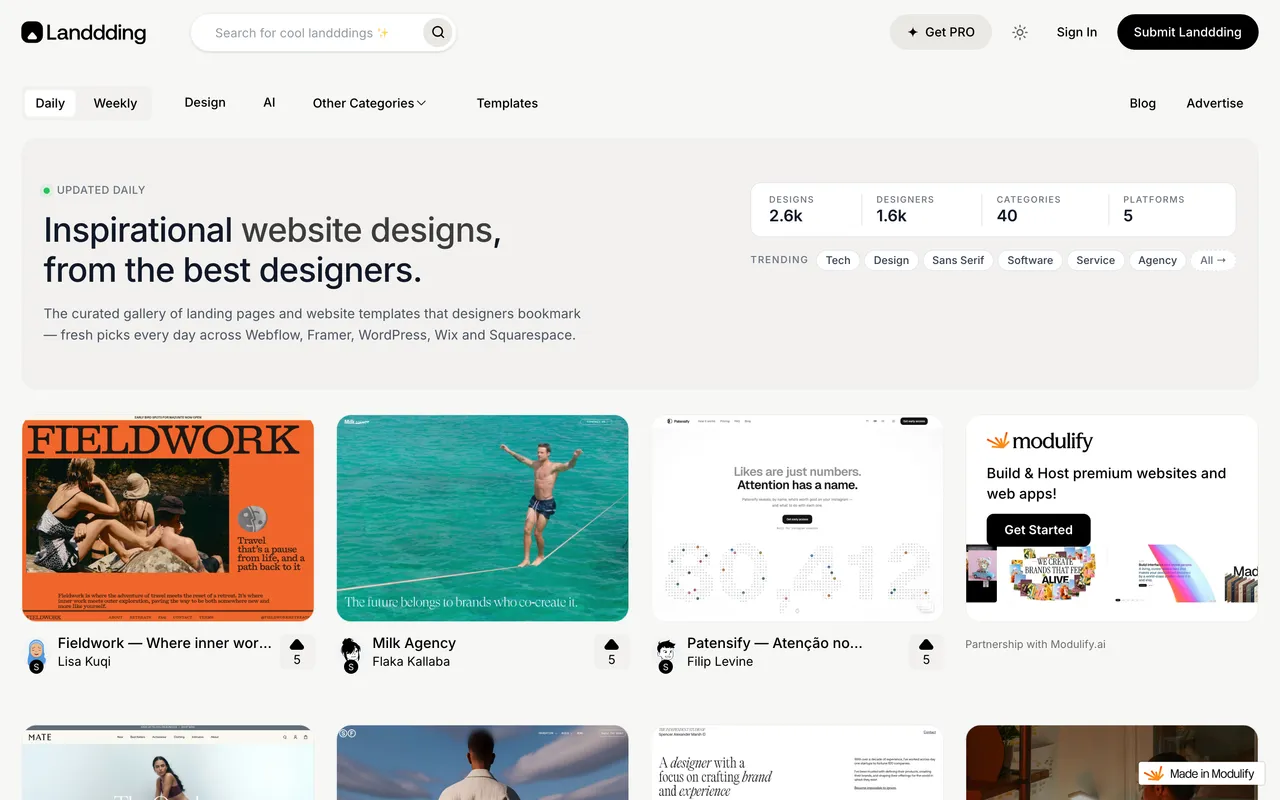The width and height of the screenshot is (1280, 800).
Task: Open Lisa Kuqi's avatar
Action: 36,655
